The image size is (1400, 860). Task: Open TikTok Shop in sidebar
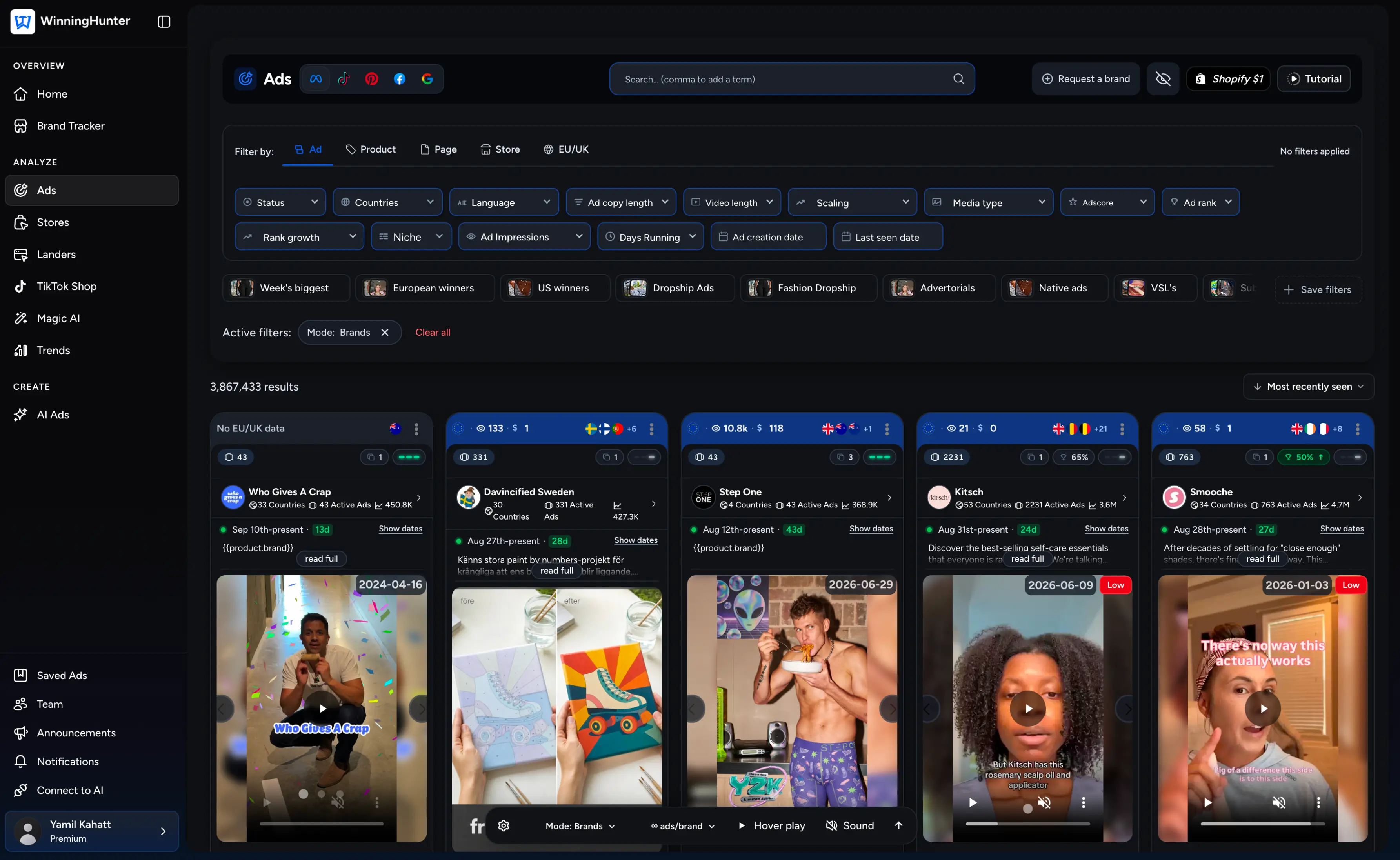click(x=91, y=286)
